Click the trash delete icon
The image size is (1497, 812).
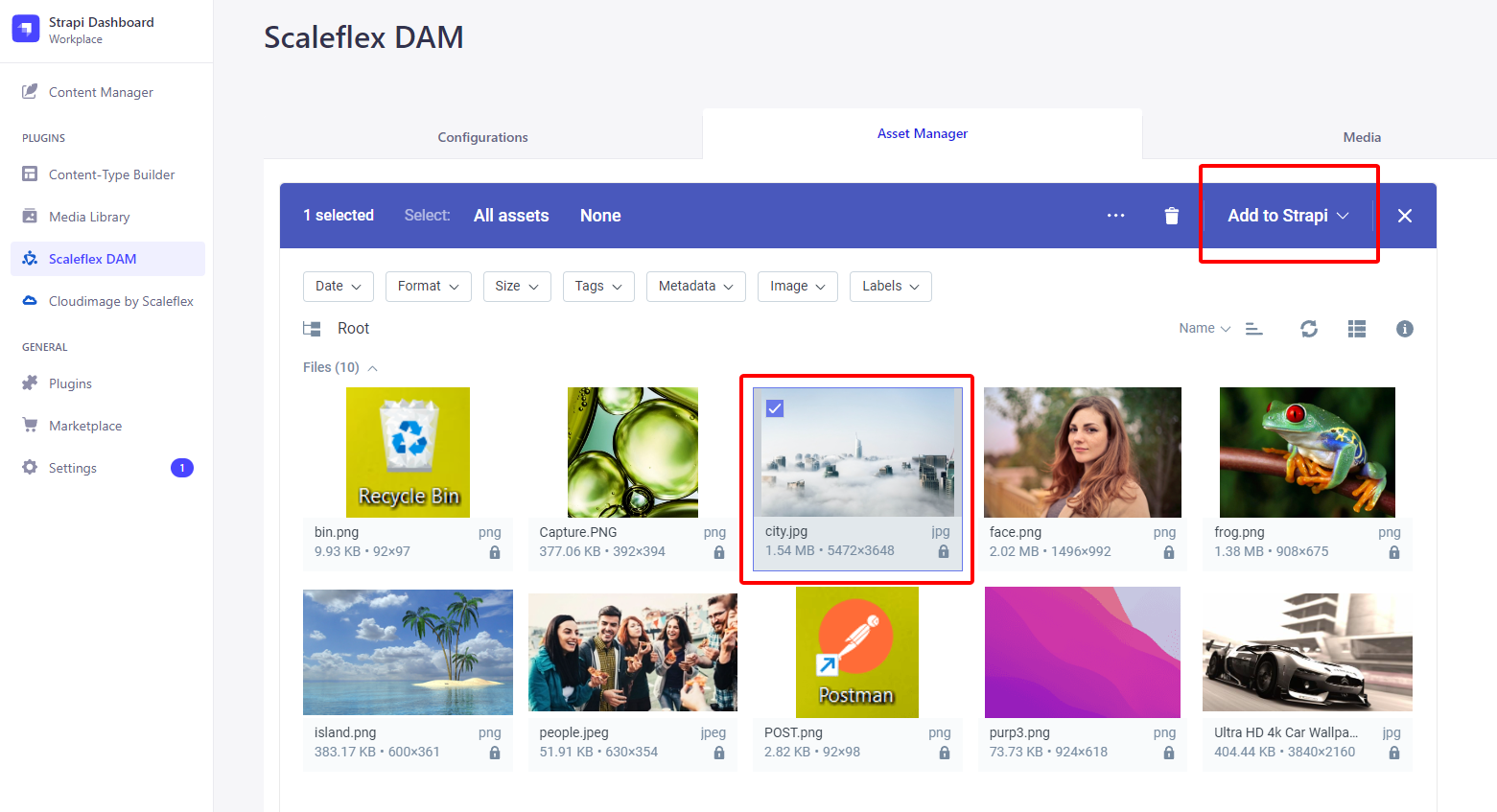click(x=1171, y=216)
